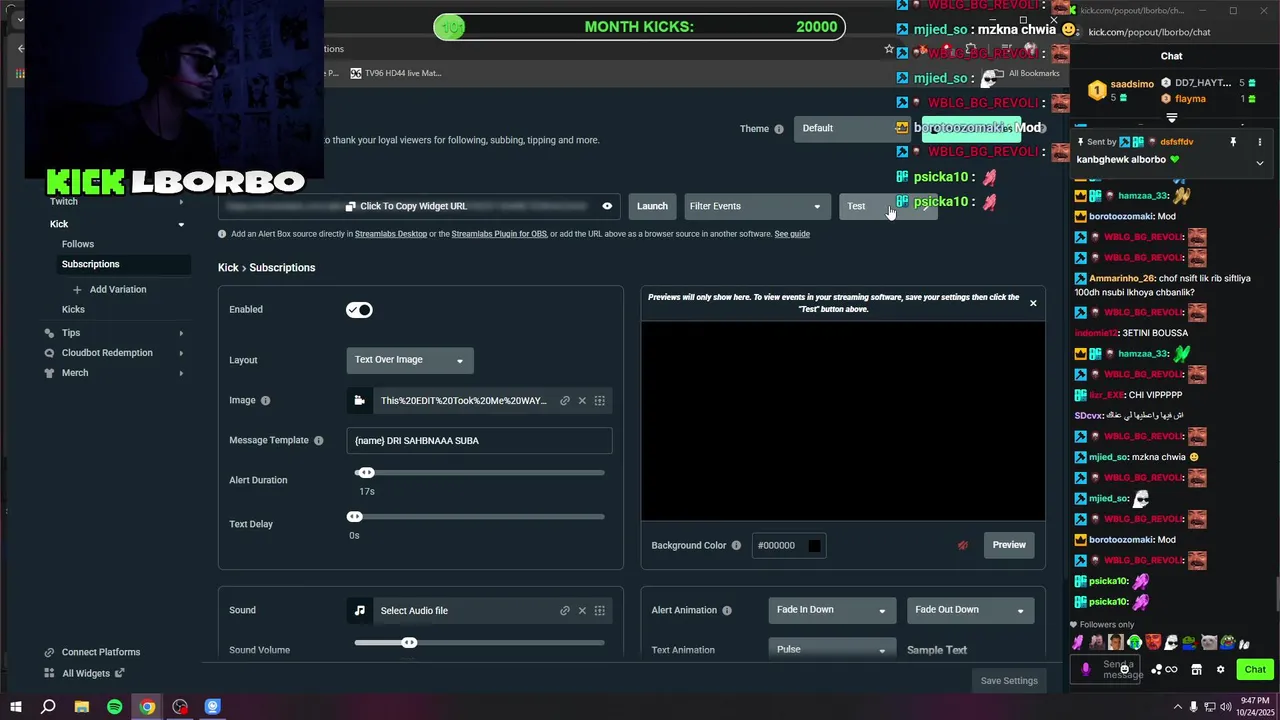The width and height of the screenshot is (1280, 720).
Task: Open Image field info icon
Action: (x=265, y=401)
